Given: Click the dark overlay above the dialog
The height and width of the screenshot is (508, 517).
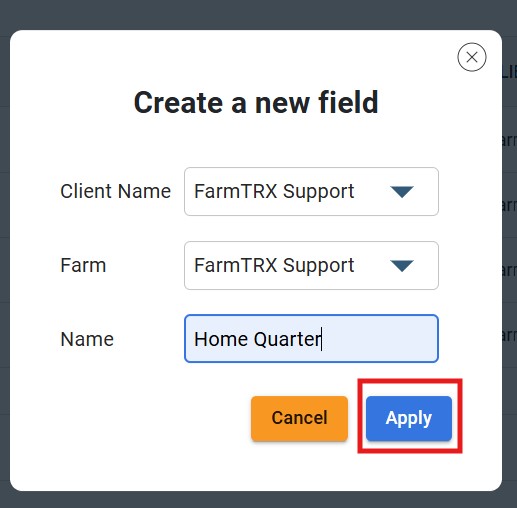Looking at the screenshot, I should (x=258, y=14).
